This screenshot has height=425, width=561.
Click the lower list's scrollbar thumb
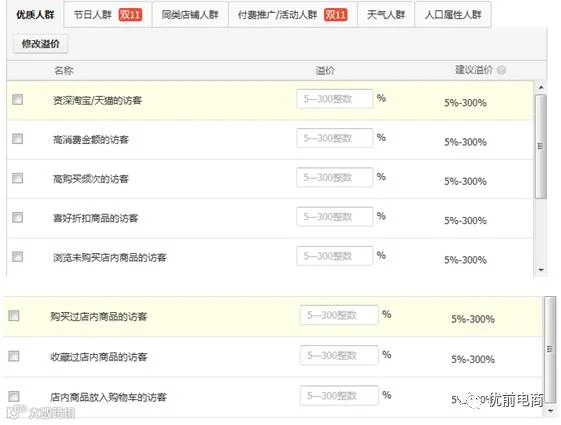[x=550, y=350]
